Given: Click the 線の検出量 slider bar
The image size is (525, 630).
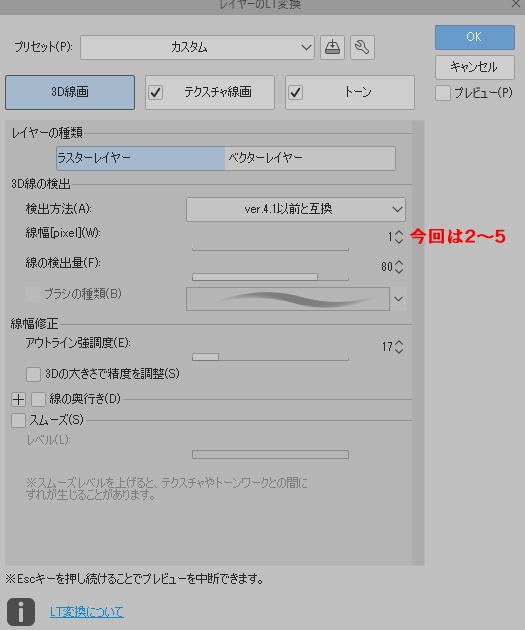Looking at the screenshot, I should pyautogui.click(x=270, y=277).
